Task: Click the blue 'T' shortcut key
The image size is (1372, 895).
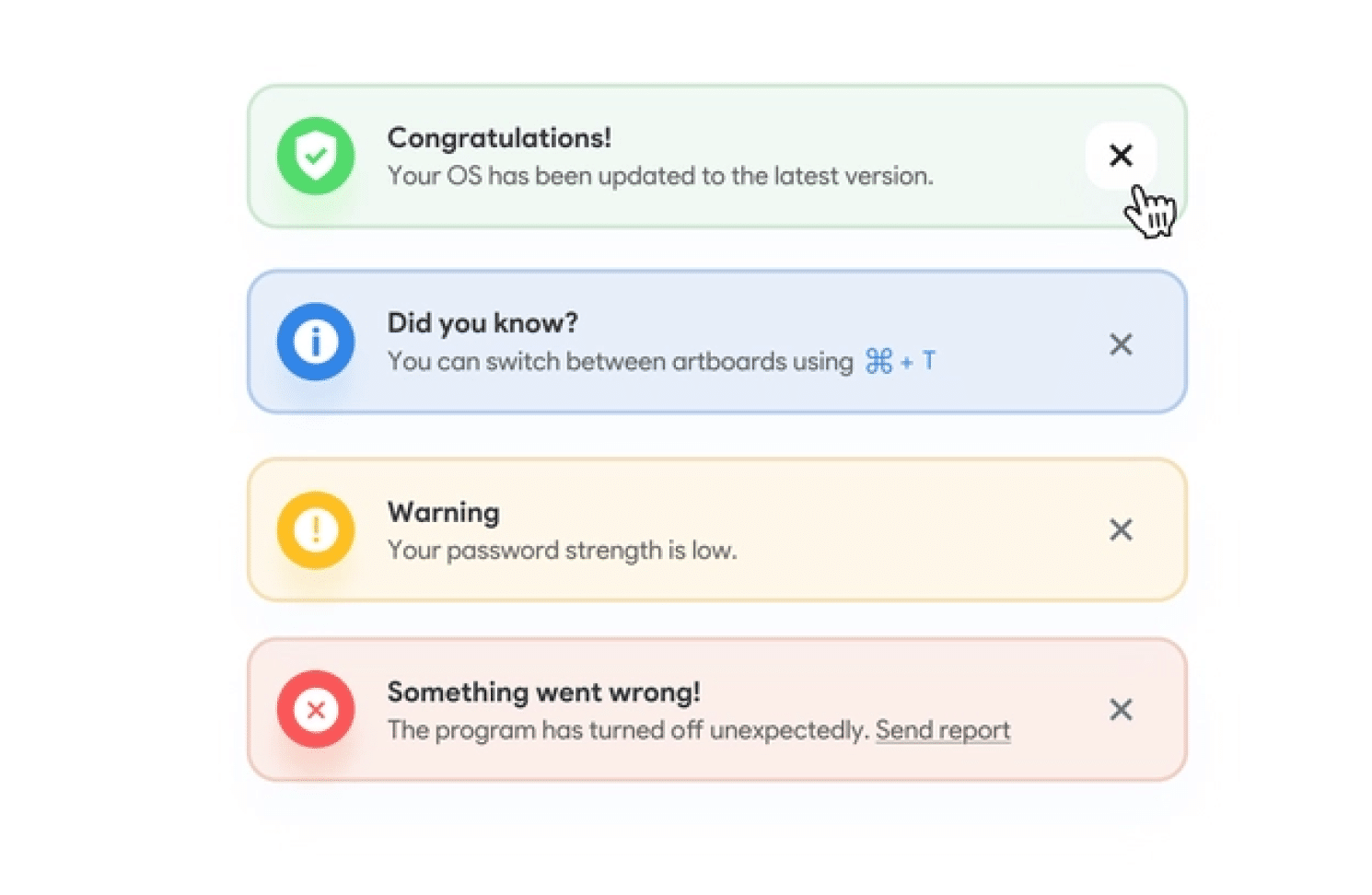Action: coord(929,361)
